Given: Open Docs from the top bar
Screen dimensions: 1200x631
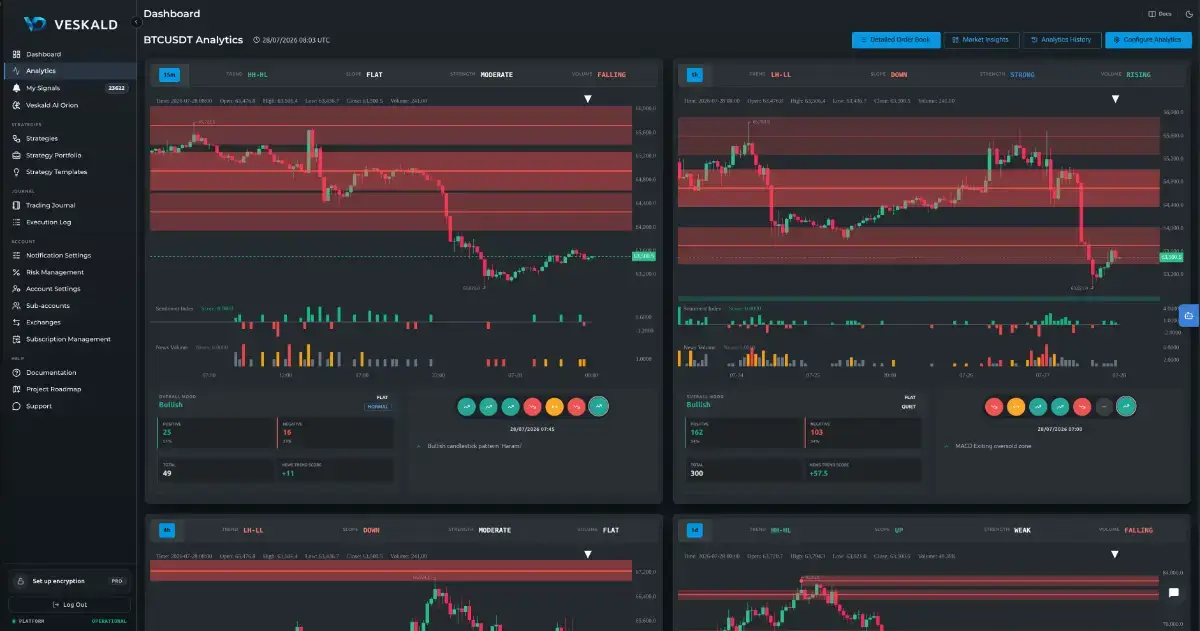Looking at the screenshot, I should click(x=1161, y=14).
